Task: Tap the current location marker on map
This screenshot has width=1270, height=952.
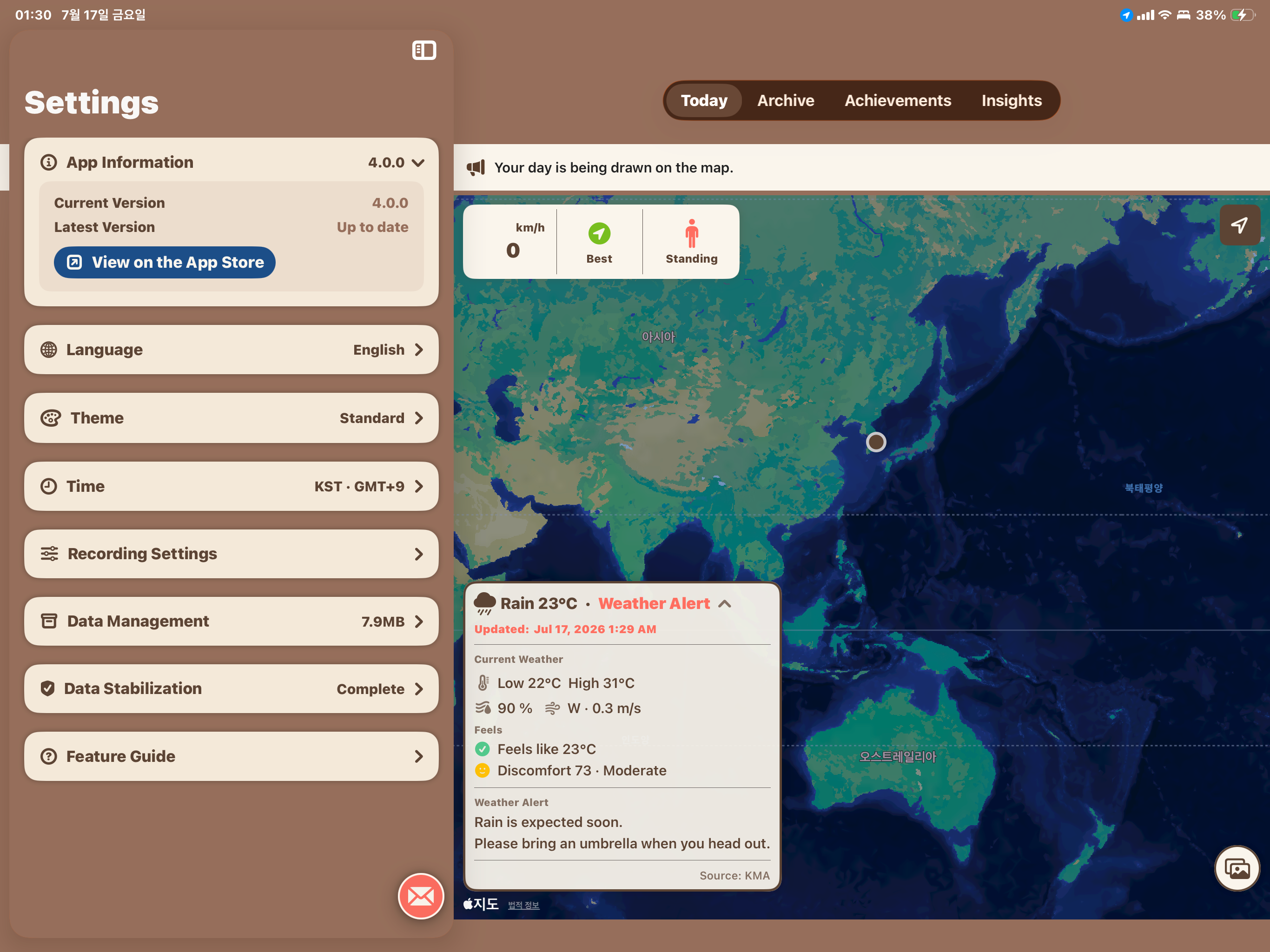Action: tap(875, 442)
